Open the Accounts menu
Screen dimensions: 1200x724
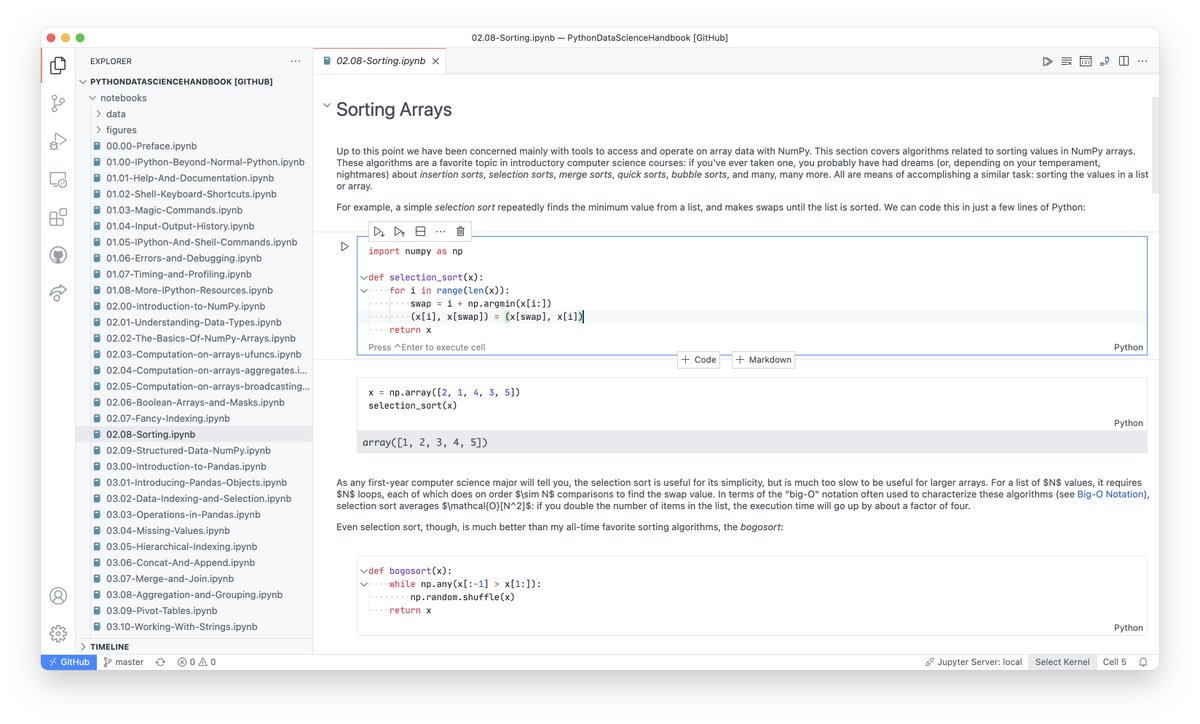(58, 596)
